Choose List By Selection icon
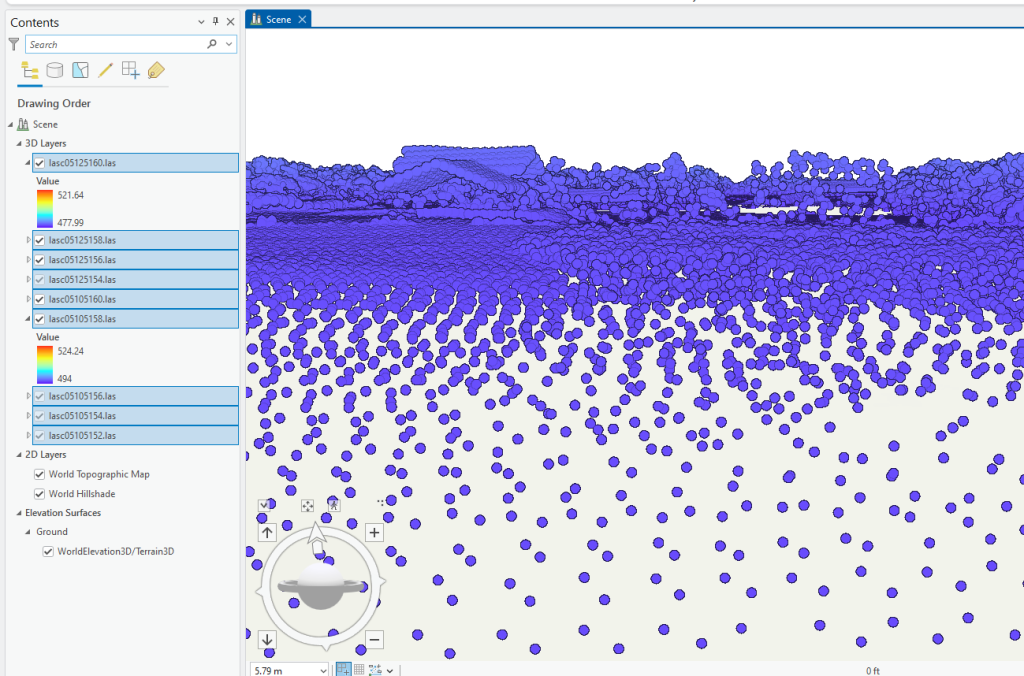This screenshot has width=1024, height=676. [80, 70]
